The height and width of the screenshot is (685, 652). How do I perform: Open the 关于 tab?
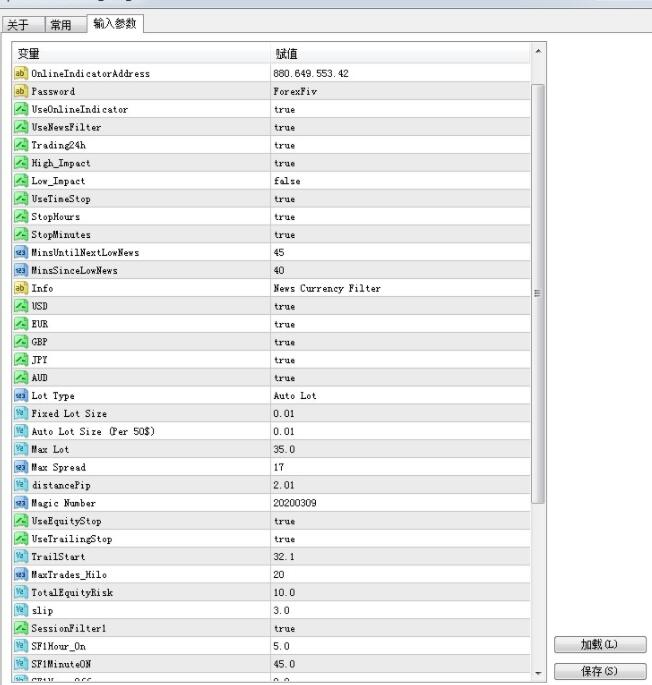tap(23, 24)
